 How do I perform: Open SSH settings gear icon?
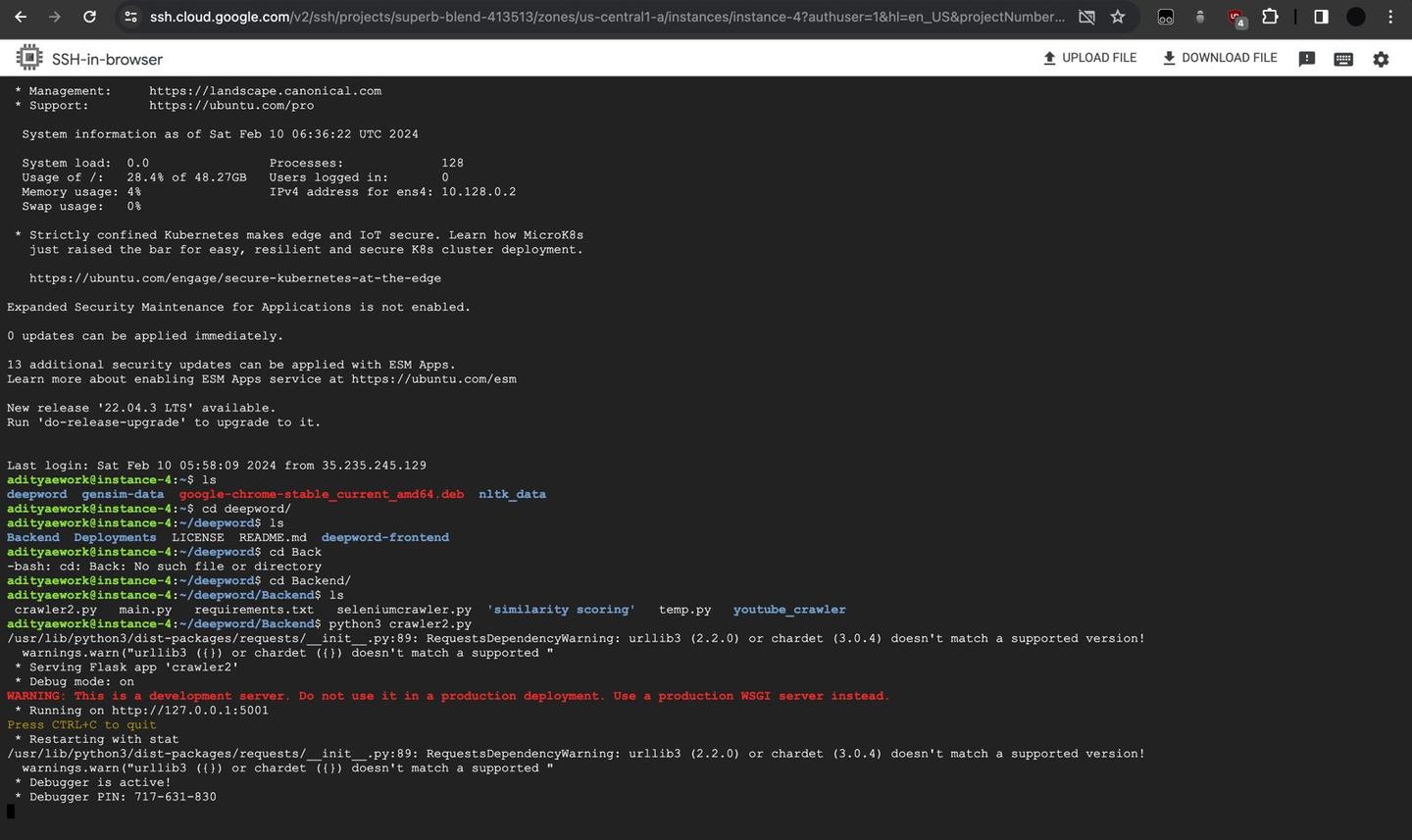pyautogui.click(x=1381, y=59)
